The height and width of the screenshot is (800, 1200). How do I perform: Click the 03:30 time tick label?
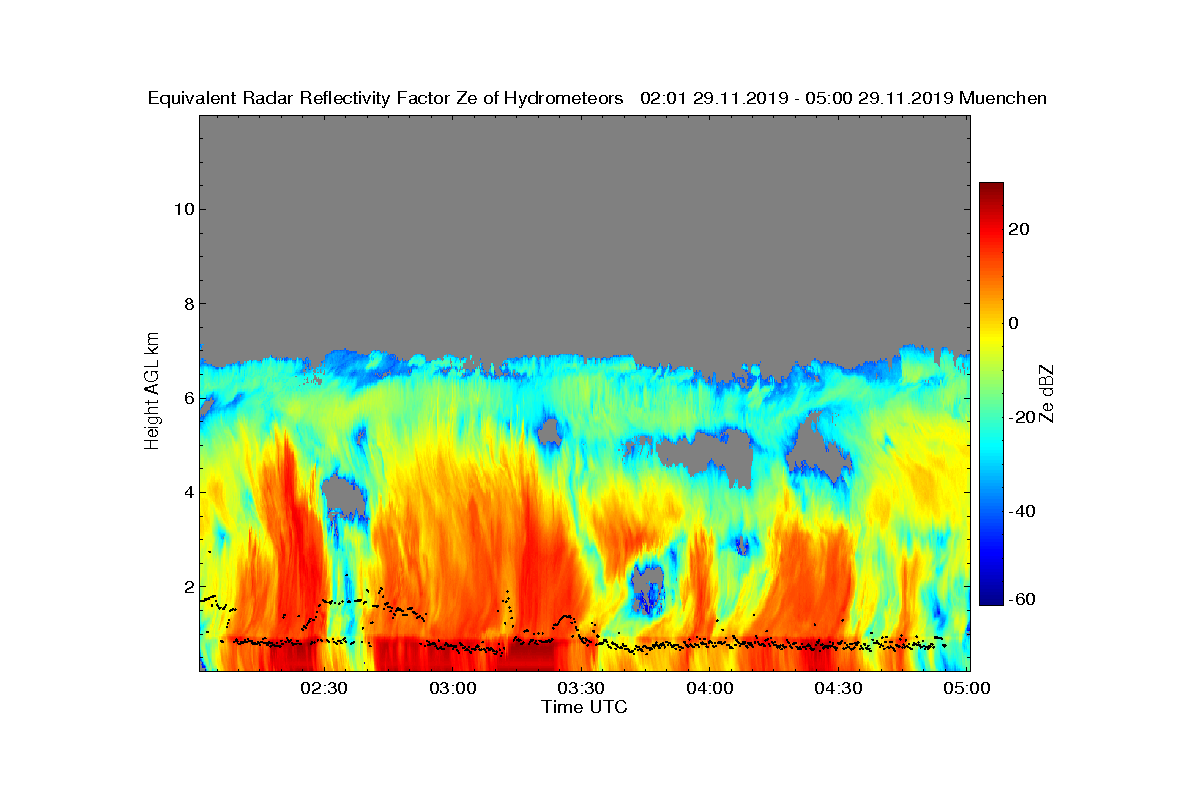point(581,688)
